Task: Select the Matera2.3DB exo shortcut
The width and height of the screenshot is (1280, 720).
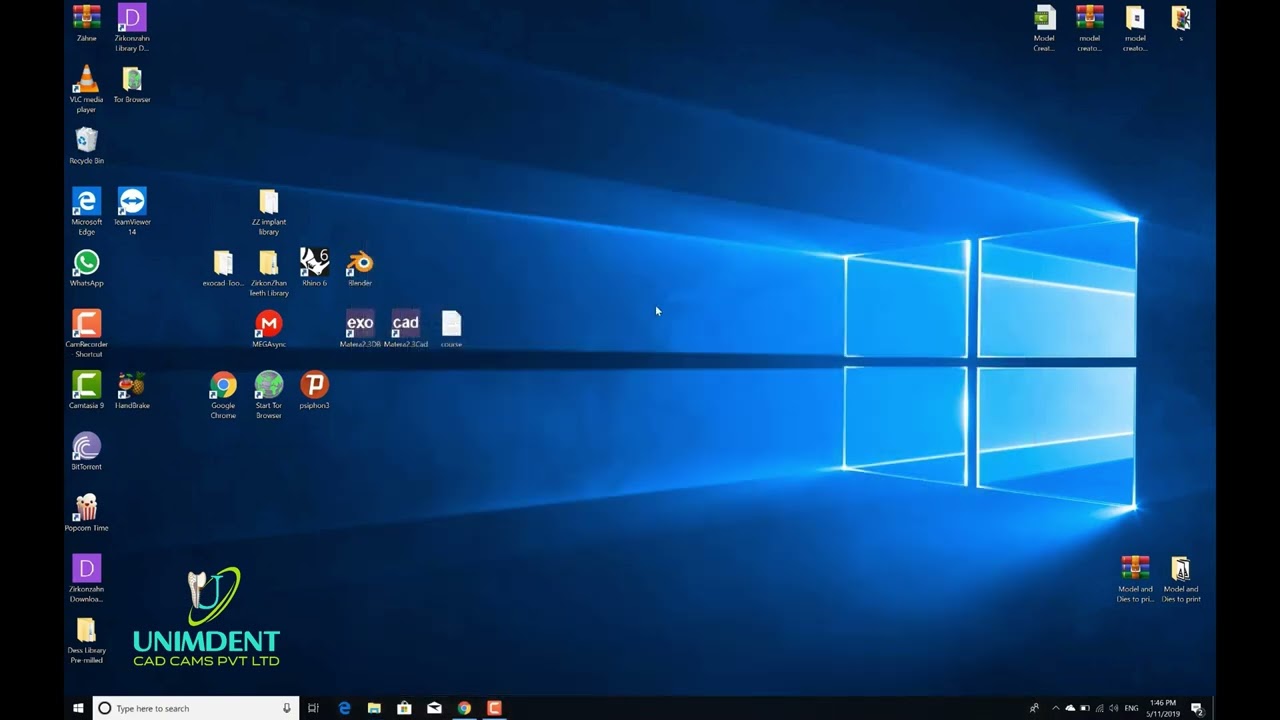Action: click(359, 329)
